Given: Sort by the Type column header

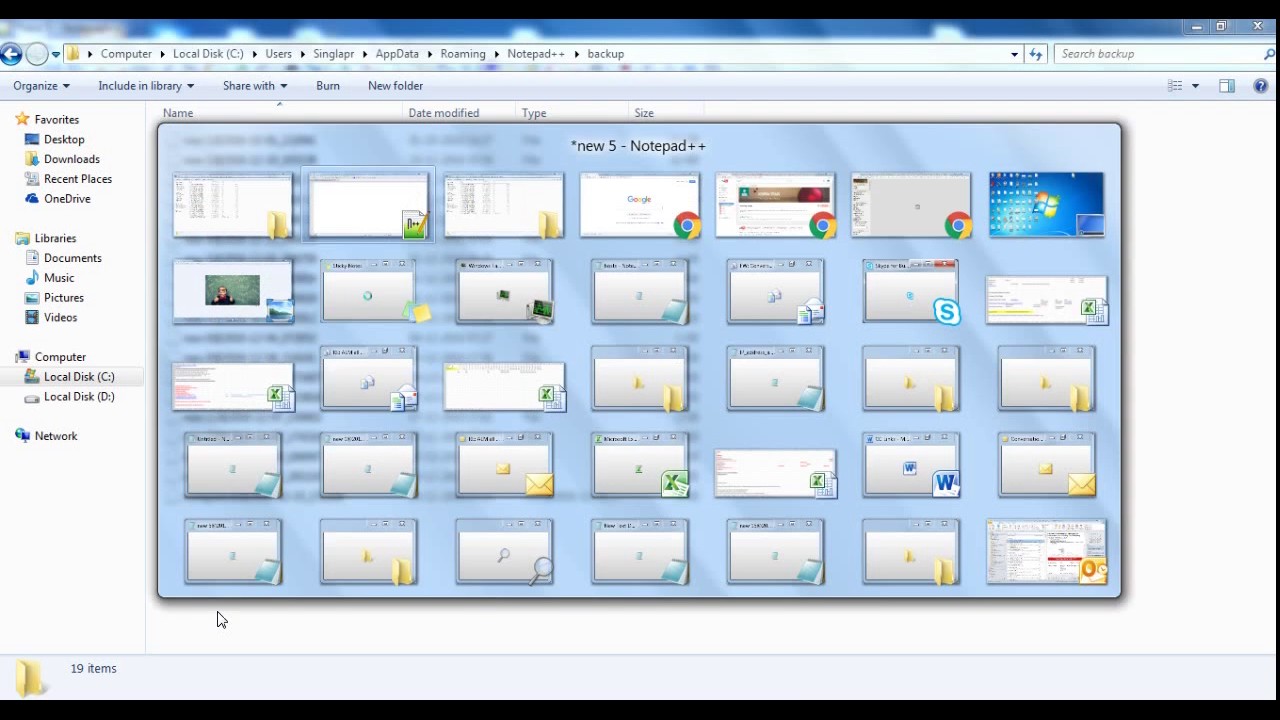Looking at the screenshot, I should [x=572, y=113].
